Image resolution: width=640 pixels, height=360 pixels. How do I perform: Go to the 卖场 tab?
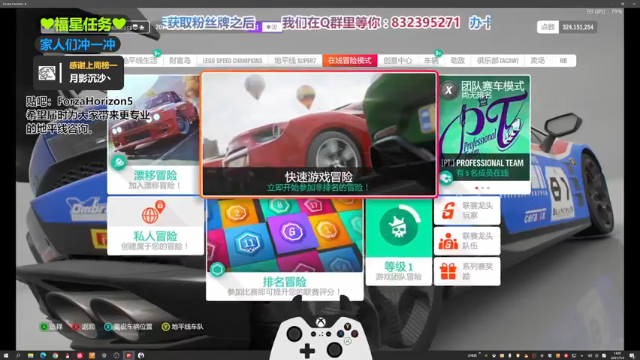(538, 60)
